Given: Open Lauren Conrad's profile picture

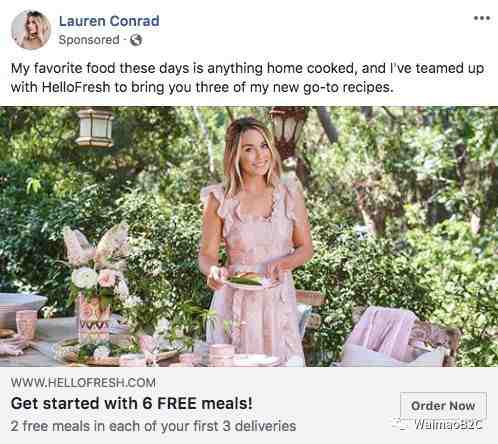Looking at the screenshot, I should click(x=30, y=30).
